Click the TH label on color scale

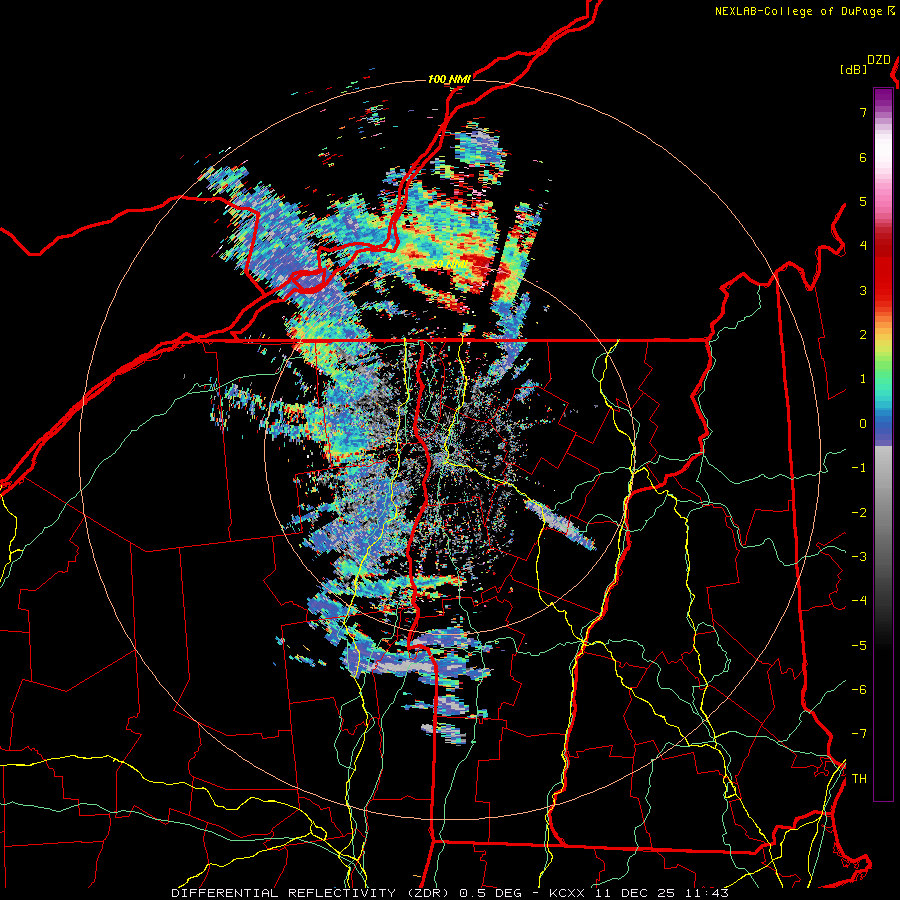pyautogui.click(x=859, y=779)
